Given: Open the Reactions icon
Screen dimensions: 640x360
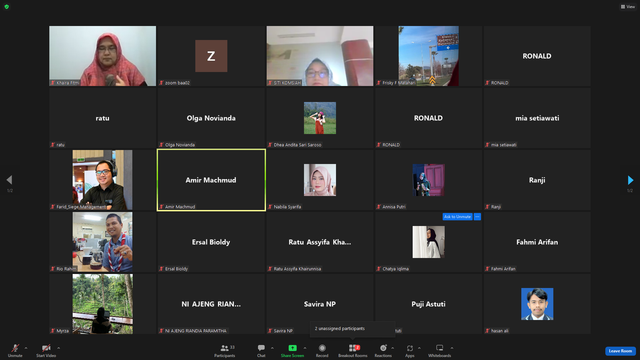Looking at the screenshot, I should pos(383,348).
